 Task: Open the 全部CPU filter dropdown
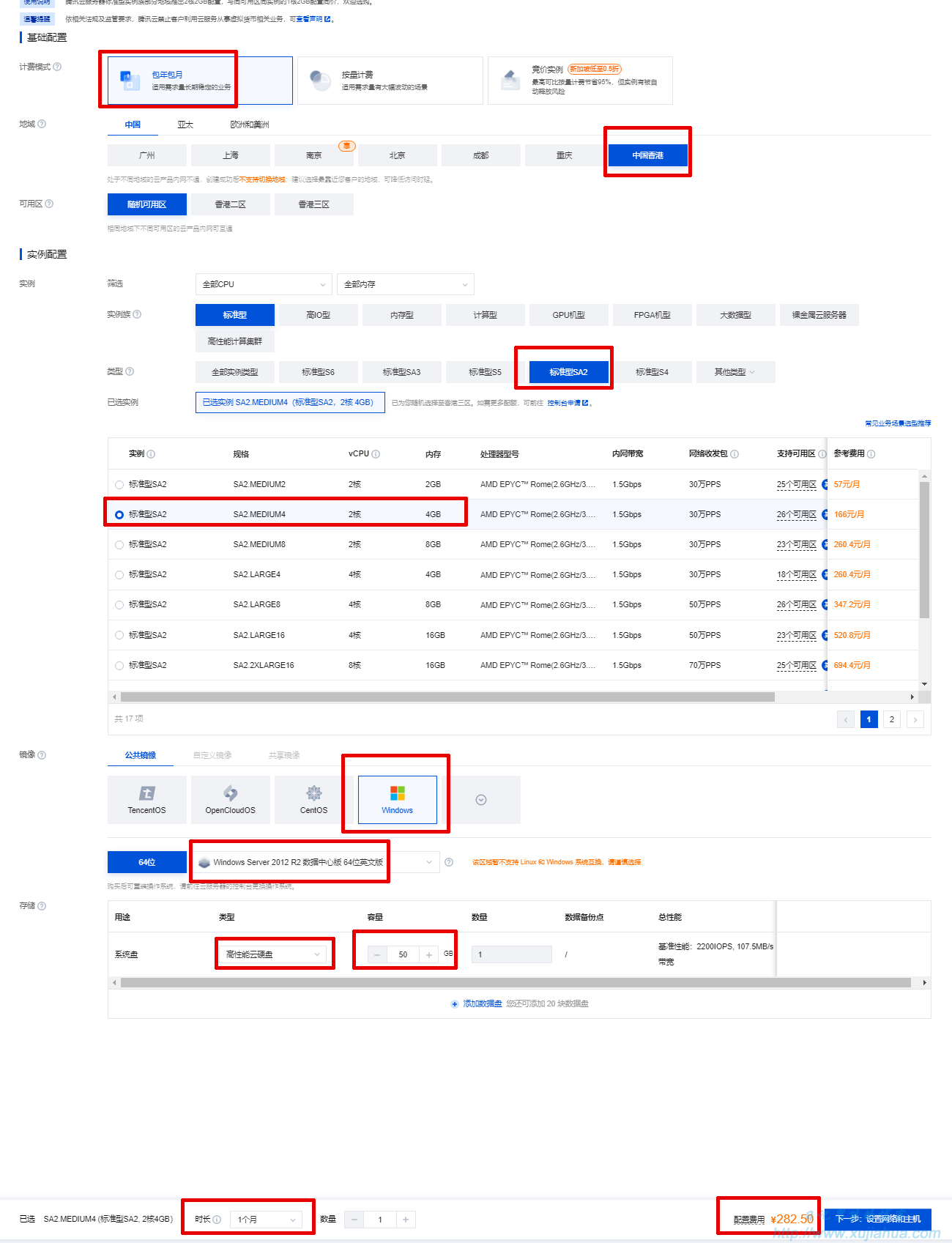point(264,284)
